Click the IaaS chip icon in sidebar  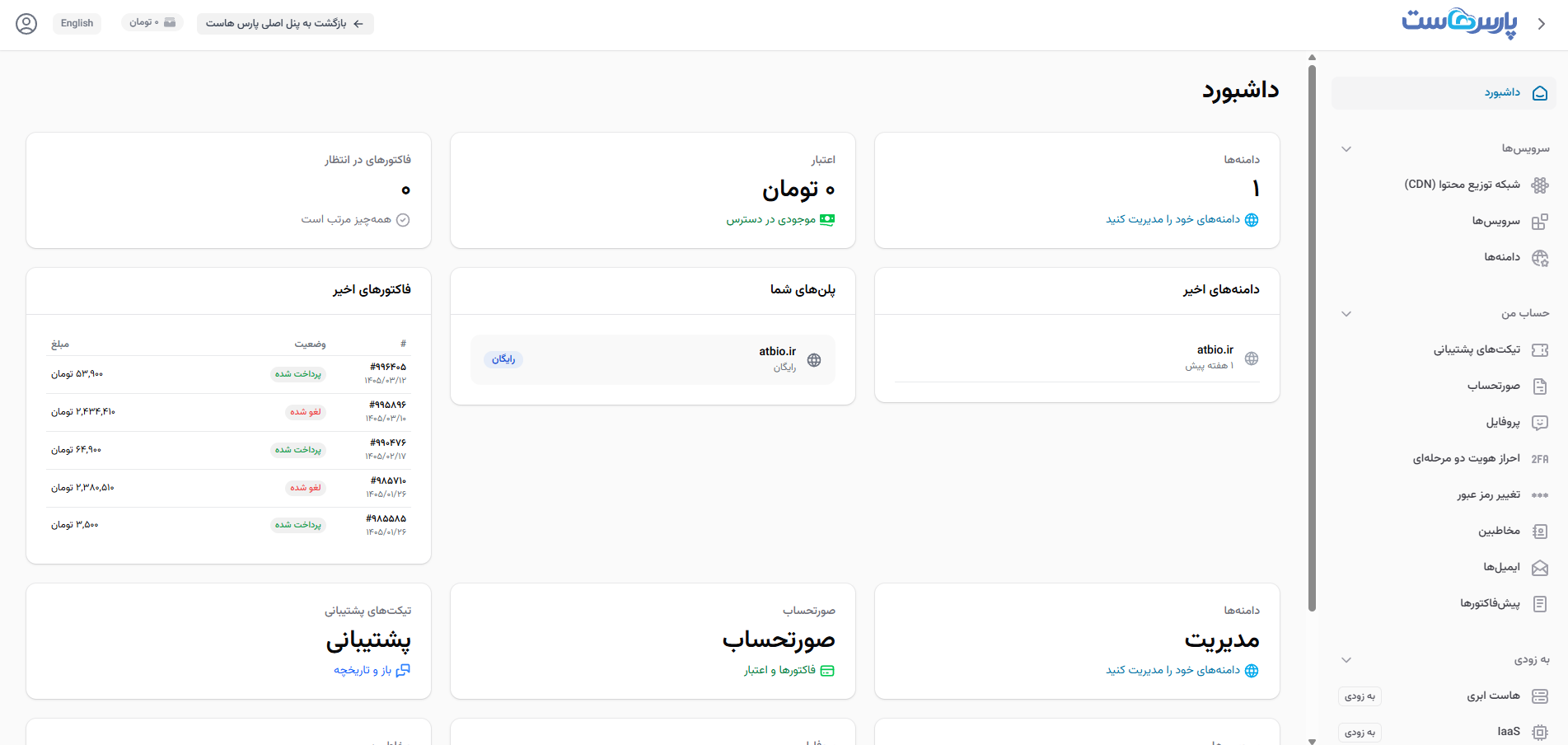1539,732
